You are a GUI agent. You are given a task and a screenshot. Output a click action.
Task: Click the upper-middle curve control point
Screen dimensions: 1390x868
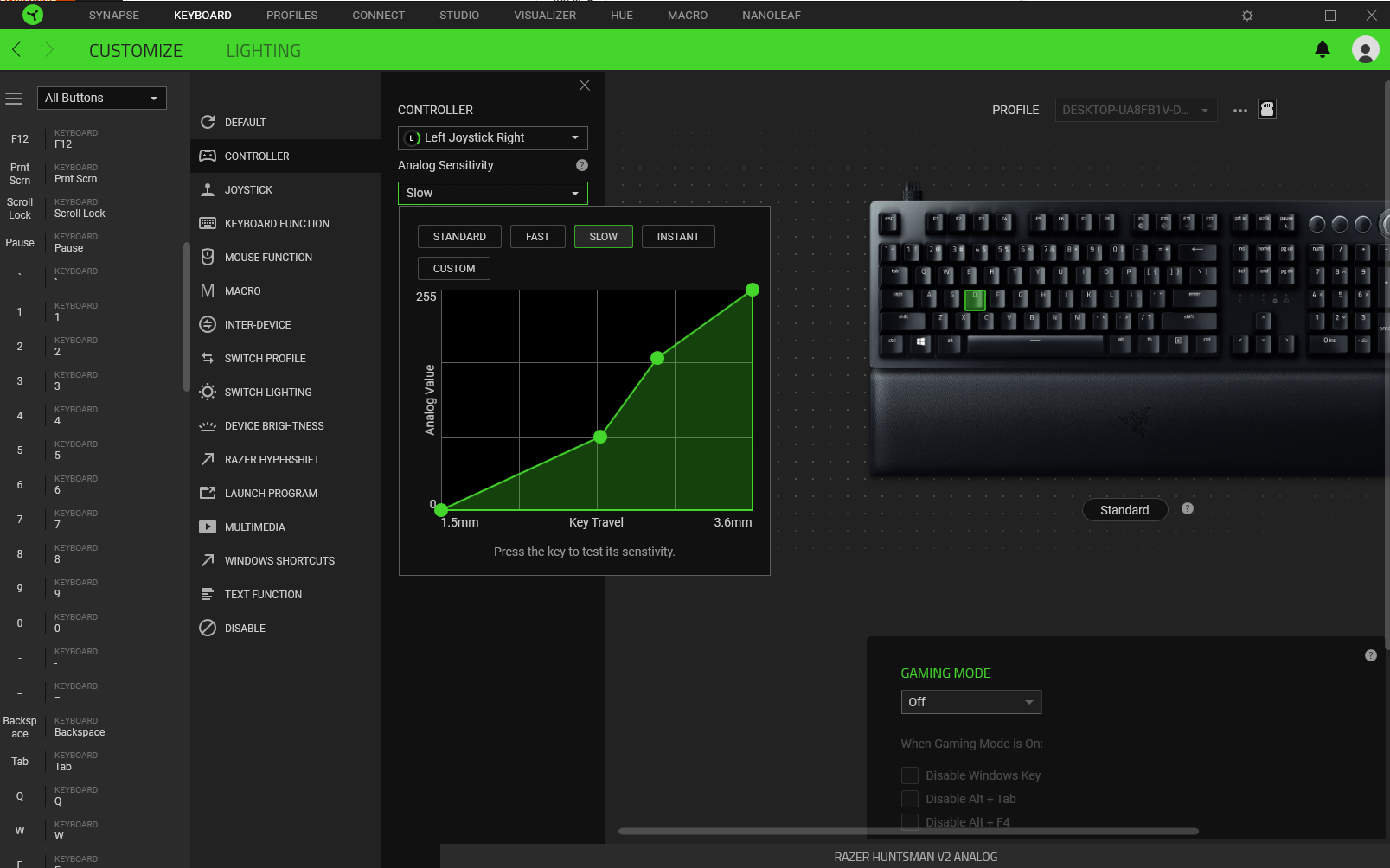[657, 358]
